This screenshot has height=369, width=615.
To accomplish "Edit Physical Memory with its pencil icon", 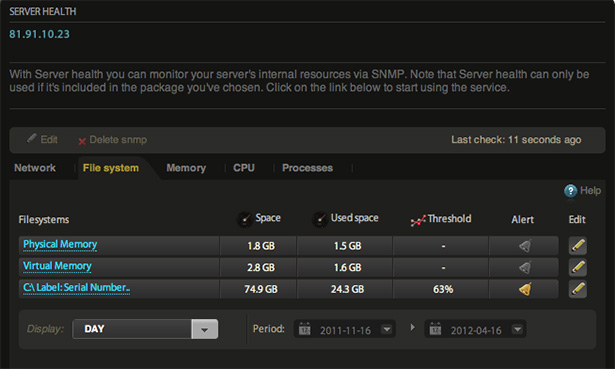I will 578,246.
